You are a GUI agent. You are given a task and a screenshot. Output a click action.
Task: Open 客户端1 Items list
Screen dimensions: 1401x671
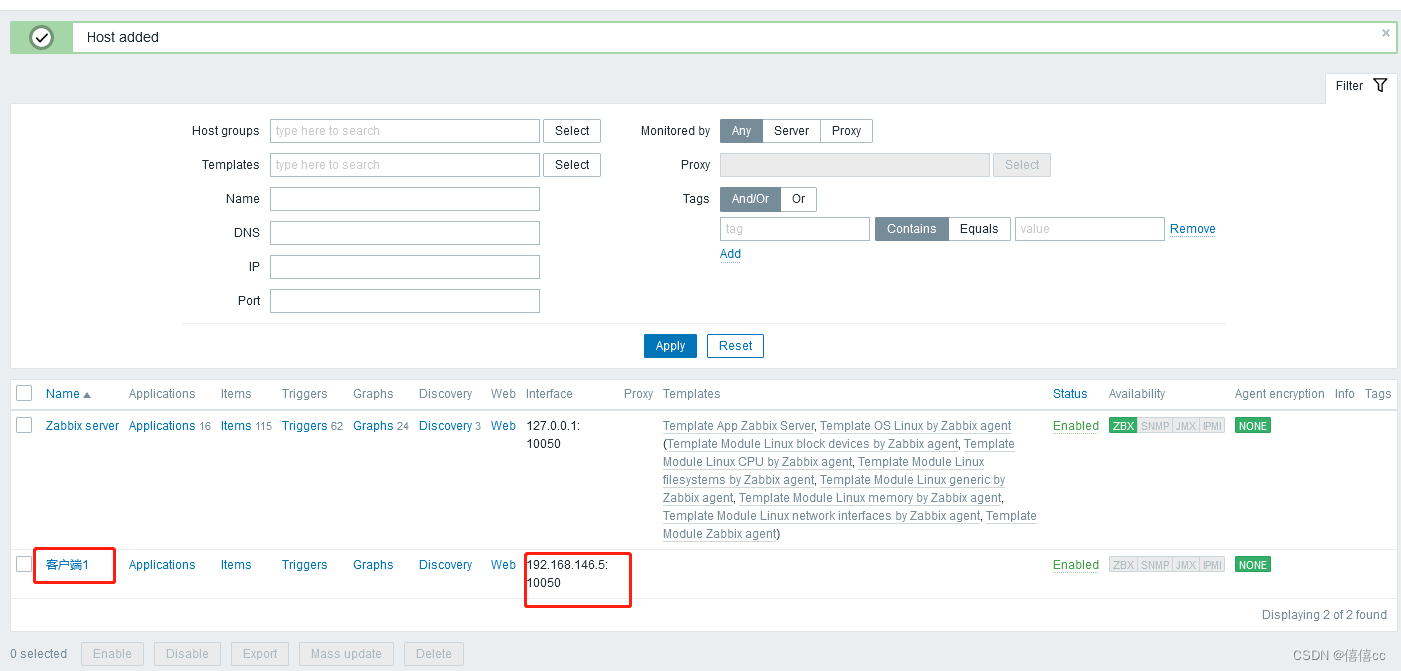(236, 565)
